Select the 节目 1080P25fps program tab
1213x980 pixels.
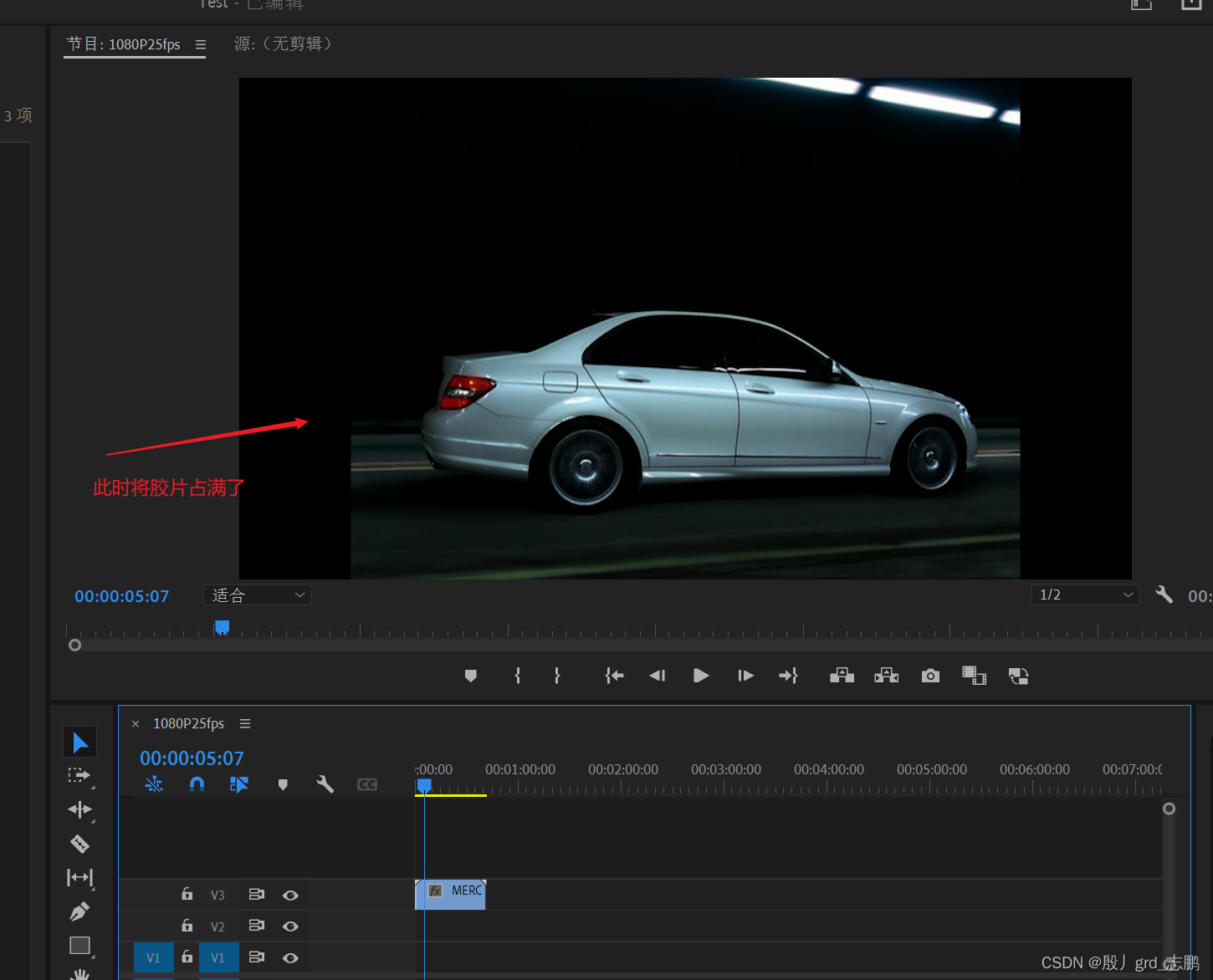(x=124, y=44)
